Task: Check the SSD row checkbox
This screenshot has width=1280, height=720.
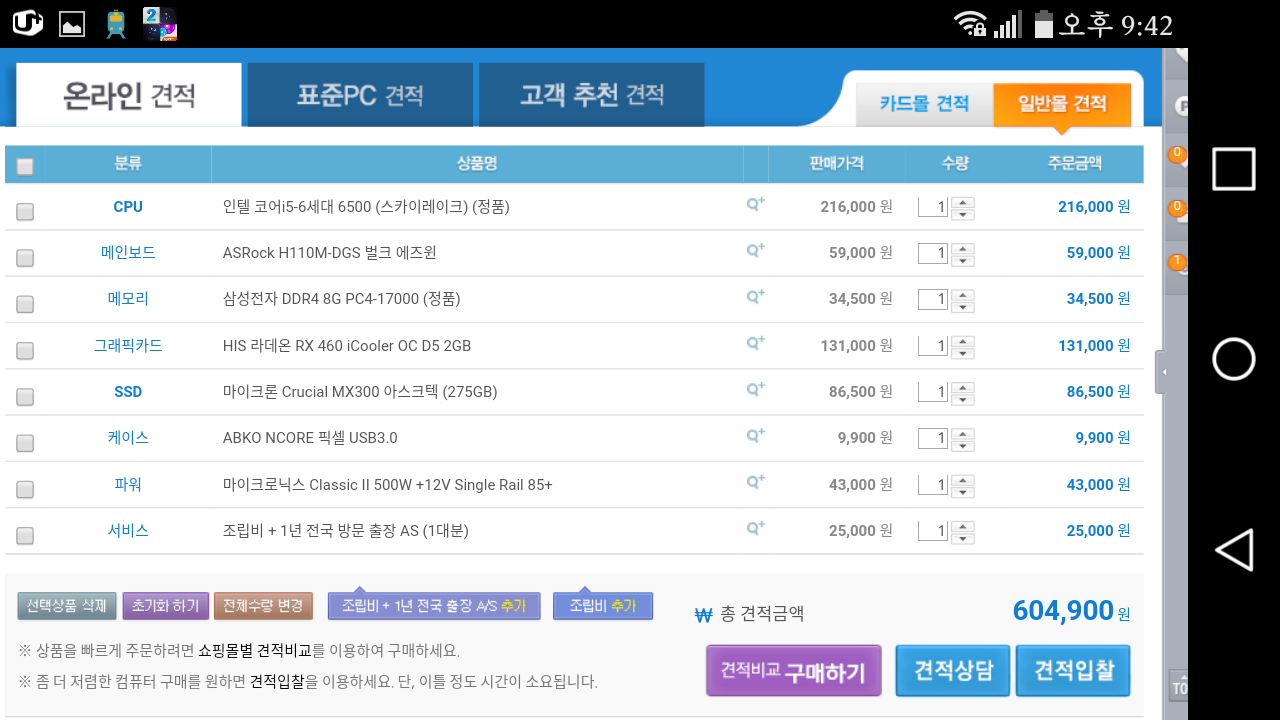Action: (25, 397)
